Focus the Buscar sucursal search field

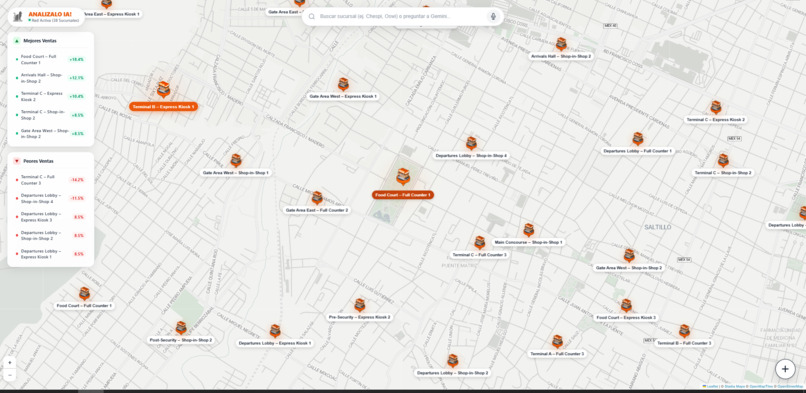401,16
